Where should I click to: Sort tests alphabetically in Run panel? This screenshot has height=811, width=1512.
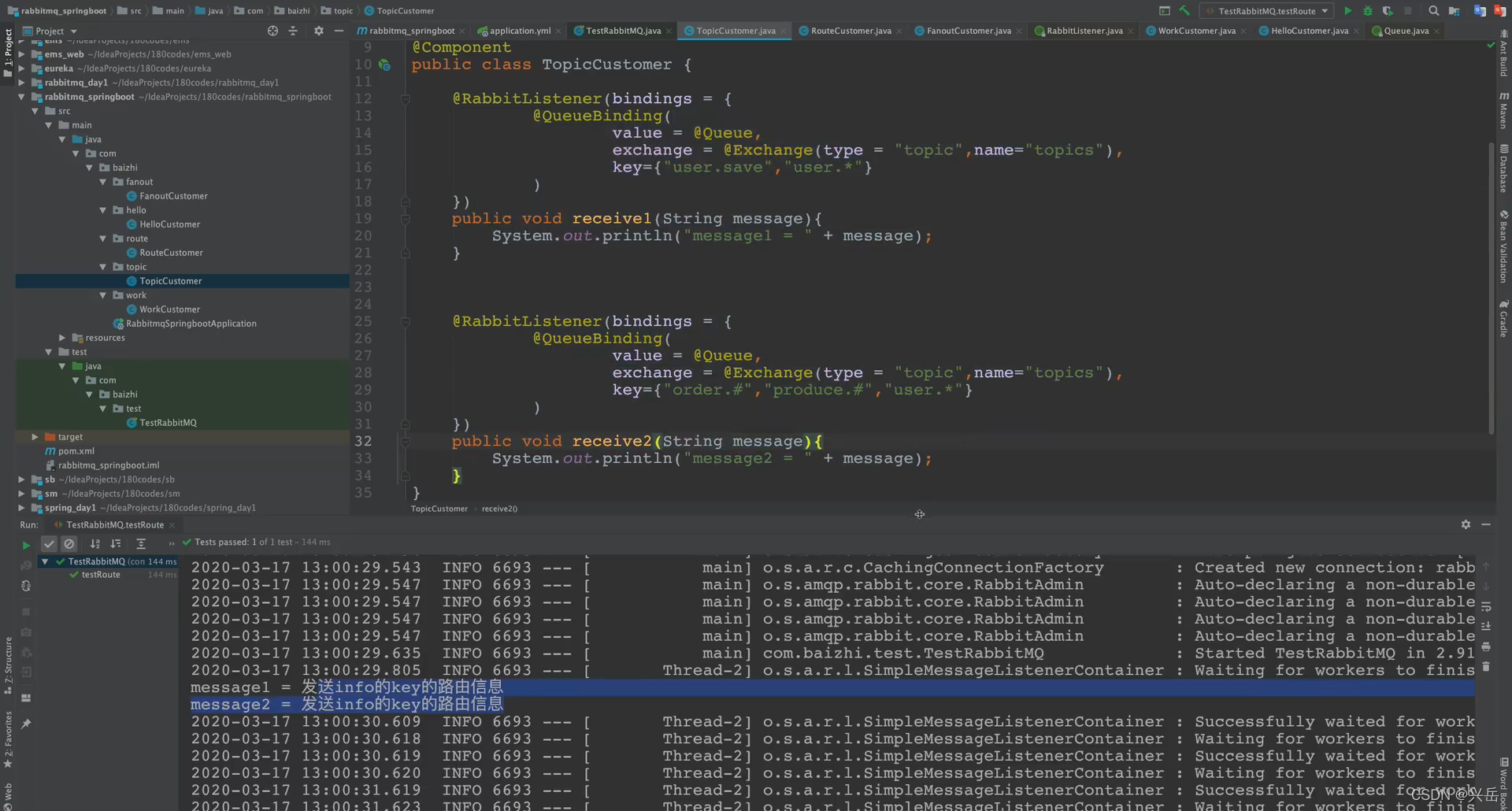[x=95, y=543]
